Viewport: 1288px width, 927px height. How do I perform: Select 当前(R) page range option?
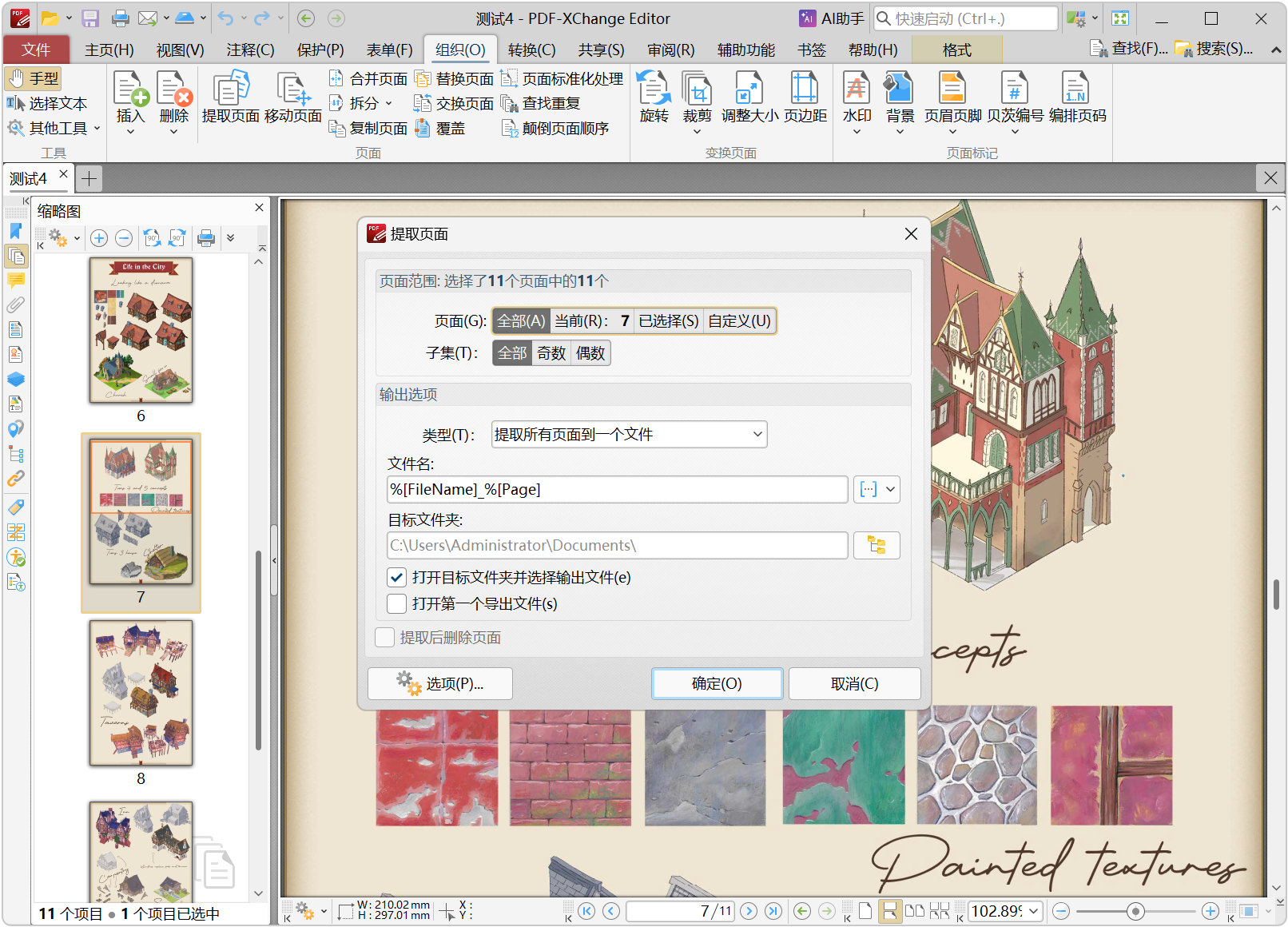click(591, 321)
